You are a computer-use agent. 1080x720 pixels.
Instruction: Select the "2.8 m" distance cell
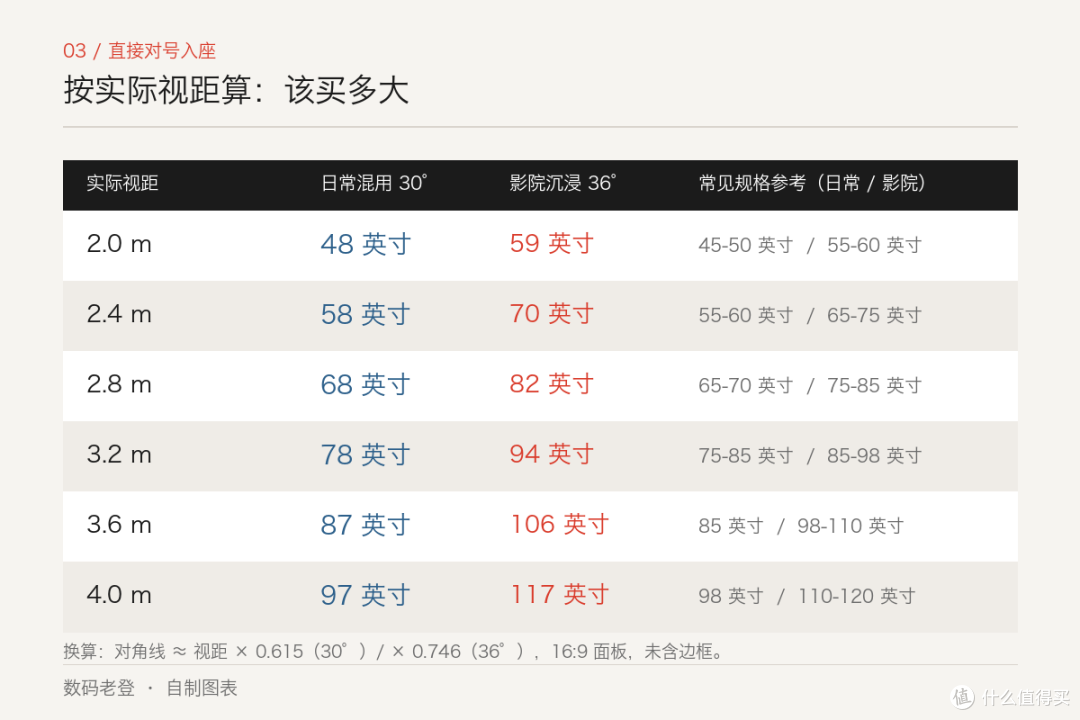click(119, 384)
